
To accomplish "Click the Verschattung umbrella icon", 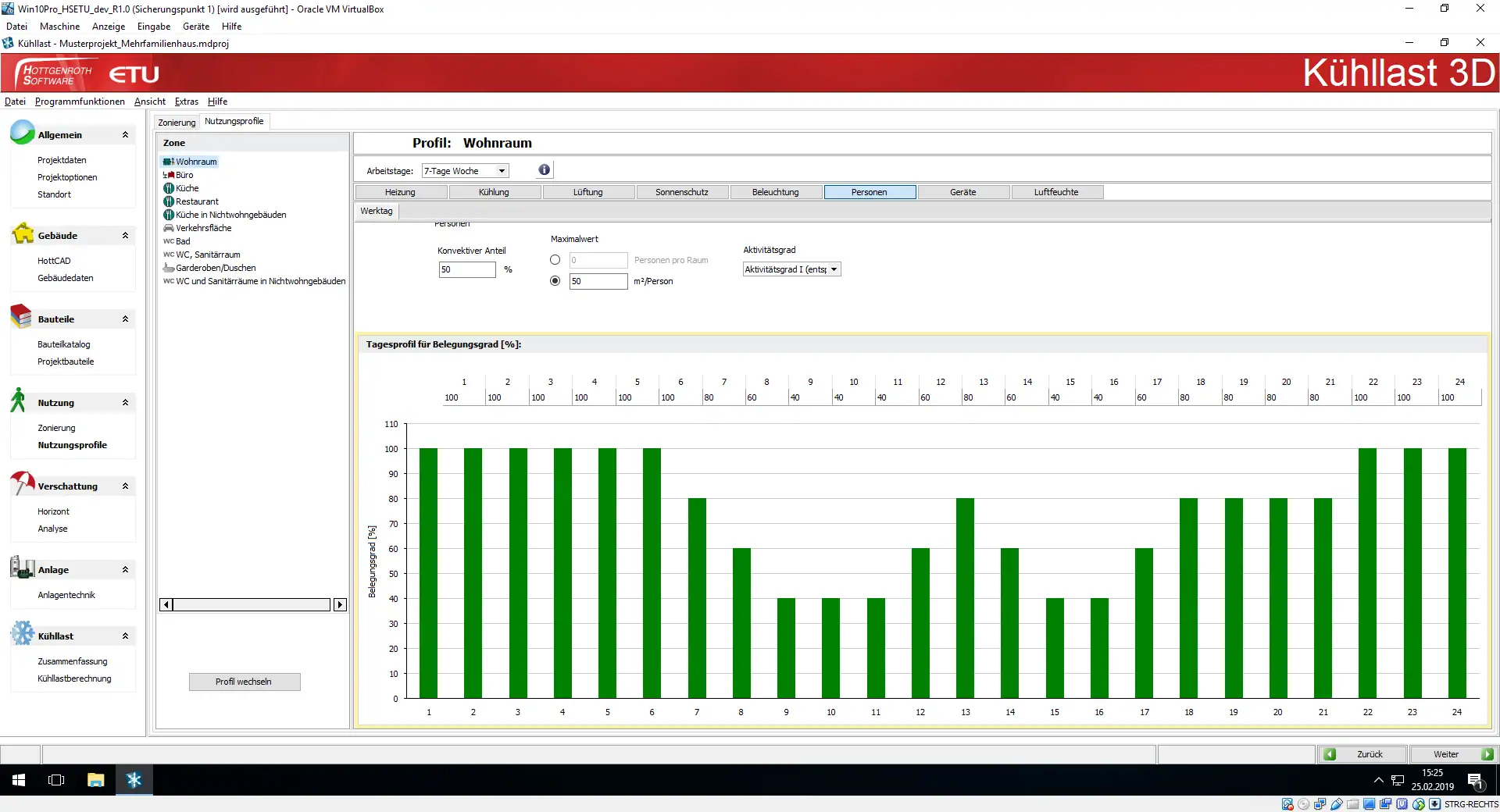I will pos(23,484).
